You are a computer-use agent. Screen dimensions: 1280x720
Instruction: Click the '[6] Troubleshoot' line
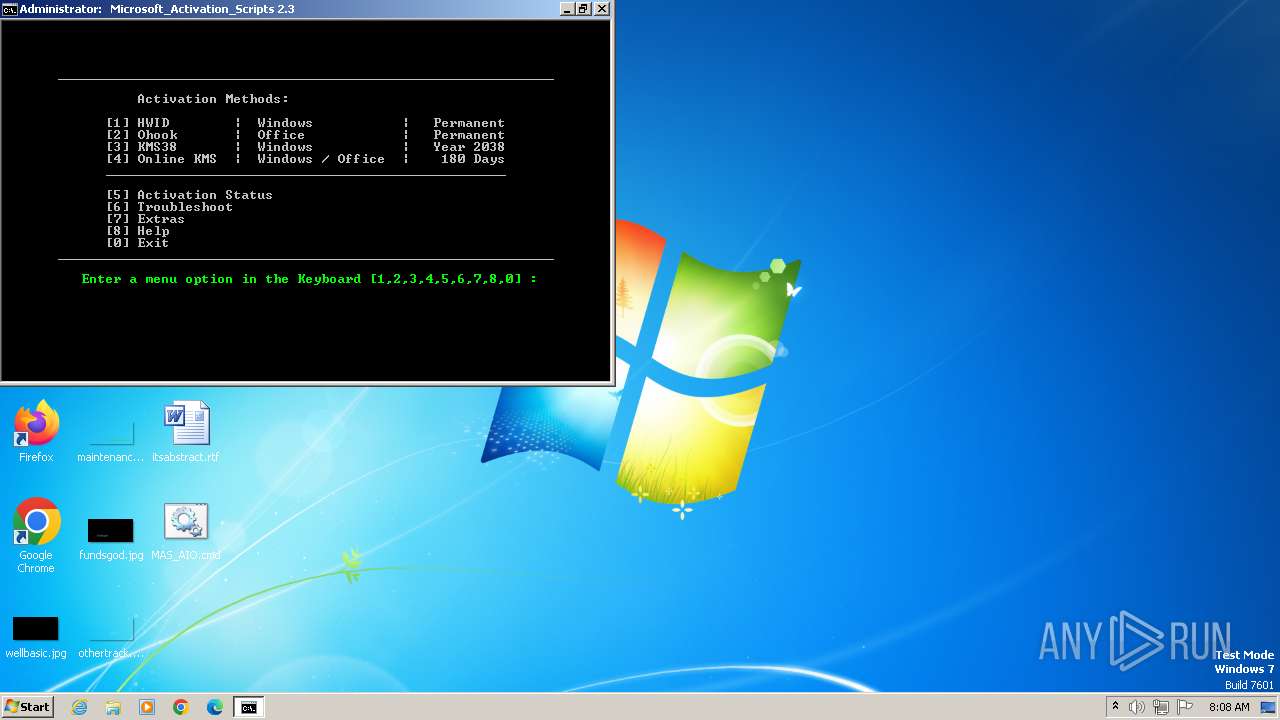point(169,207)
